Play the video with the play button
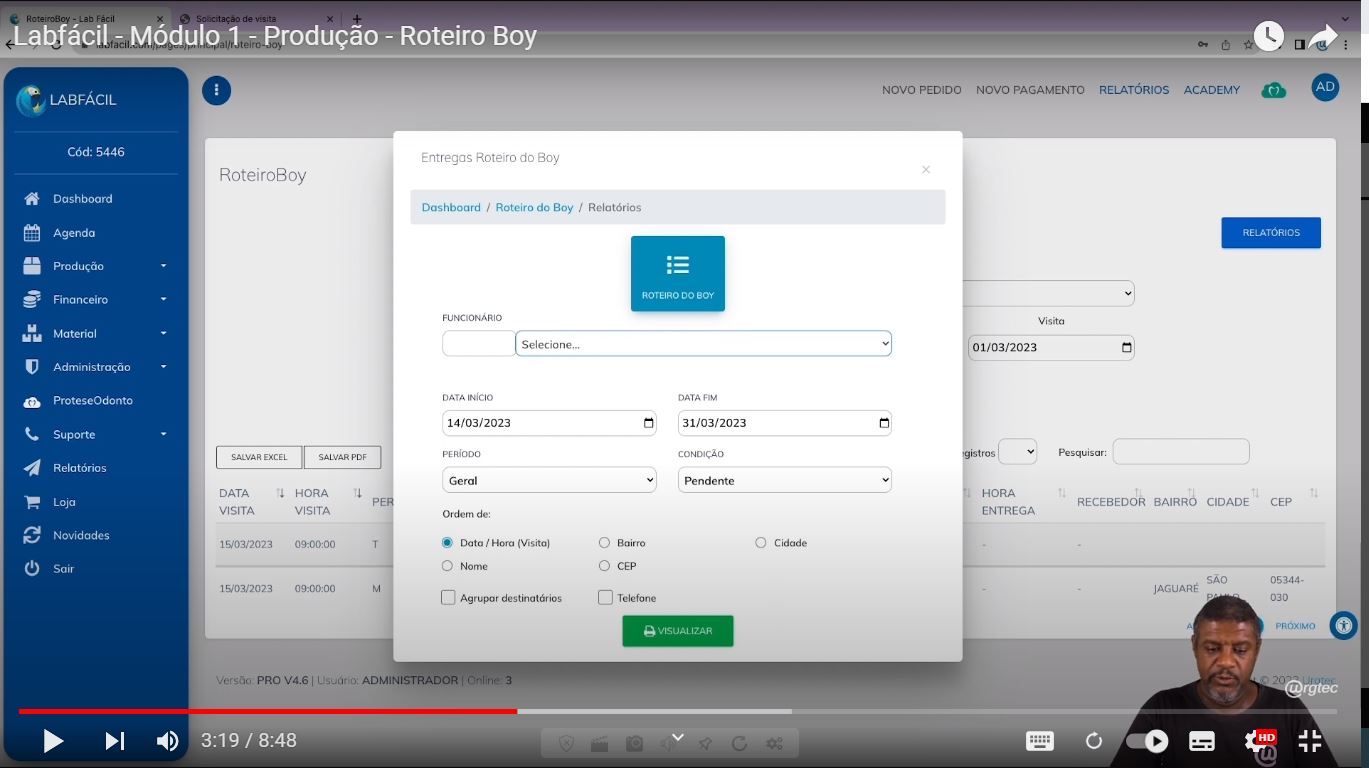The image size is (1369, 768). tap(53, 741)
